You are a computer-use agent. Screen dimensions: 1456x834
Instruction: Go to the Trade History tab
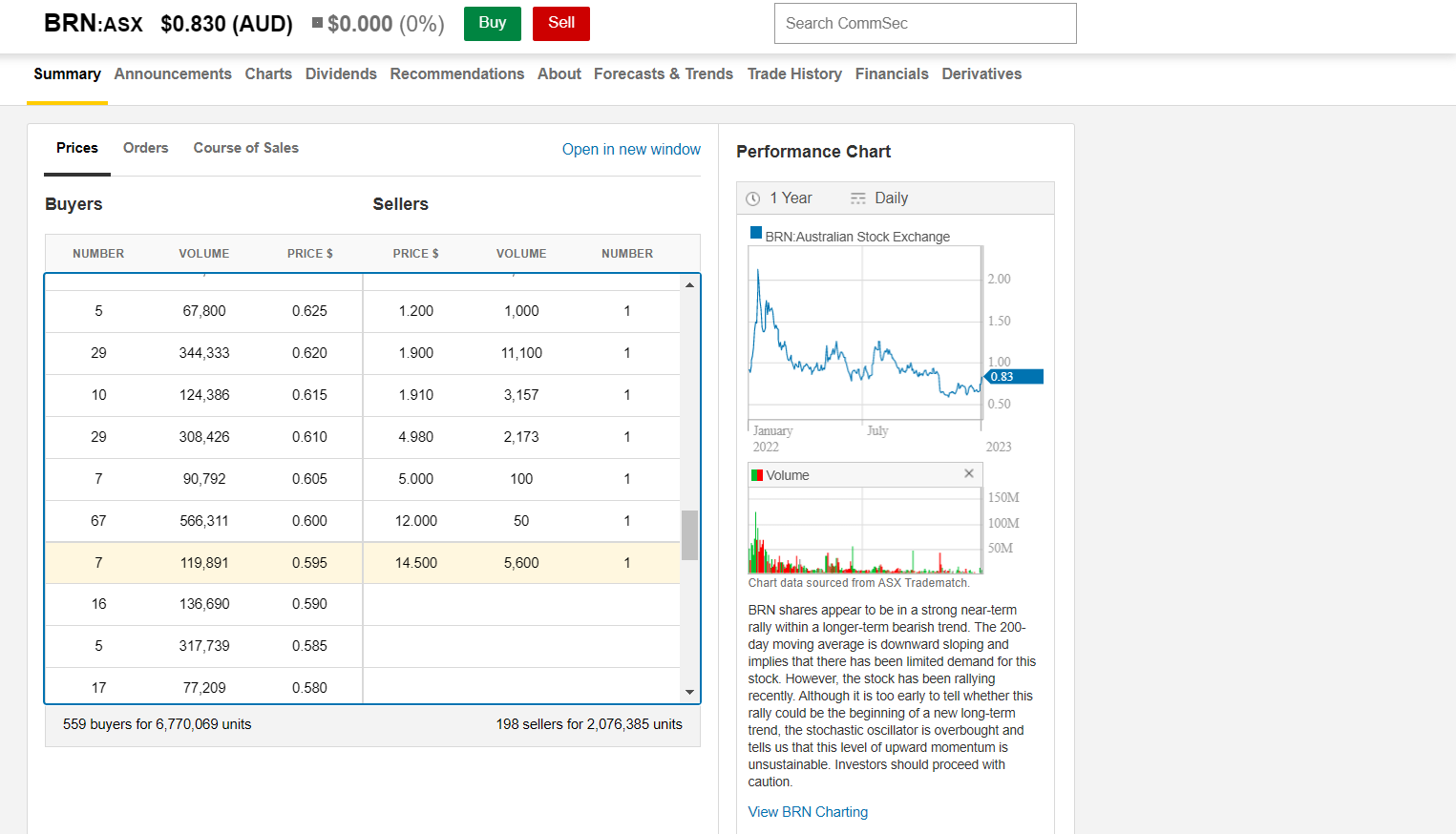(794, 74)
